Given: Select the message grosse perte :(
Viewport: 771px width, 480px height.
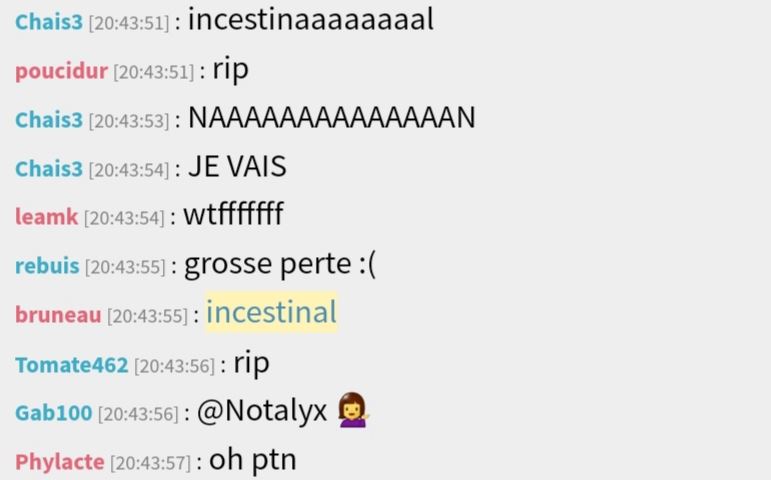Looking at the screenshot, I should (280, 265).
